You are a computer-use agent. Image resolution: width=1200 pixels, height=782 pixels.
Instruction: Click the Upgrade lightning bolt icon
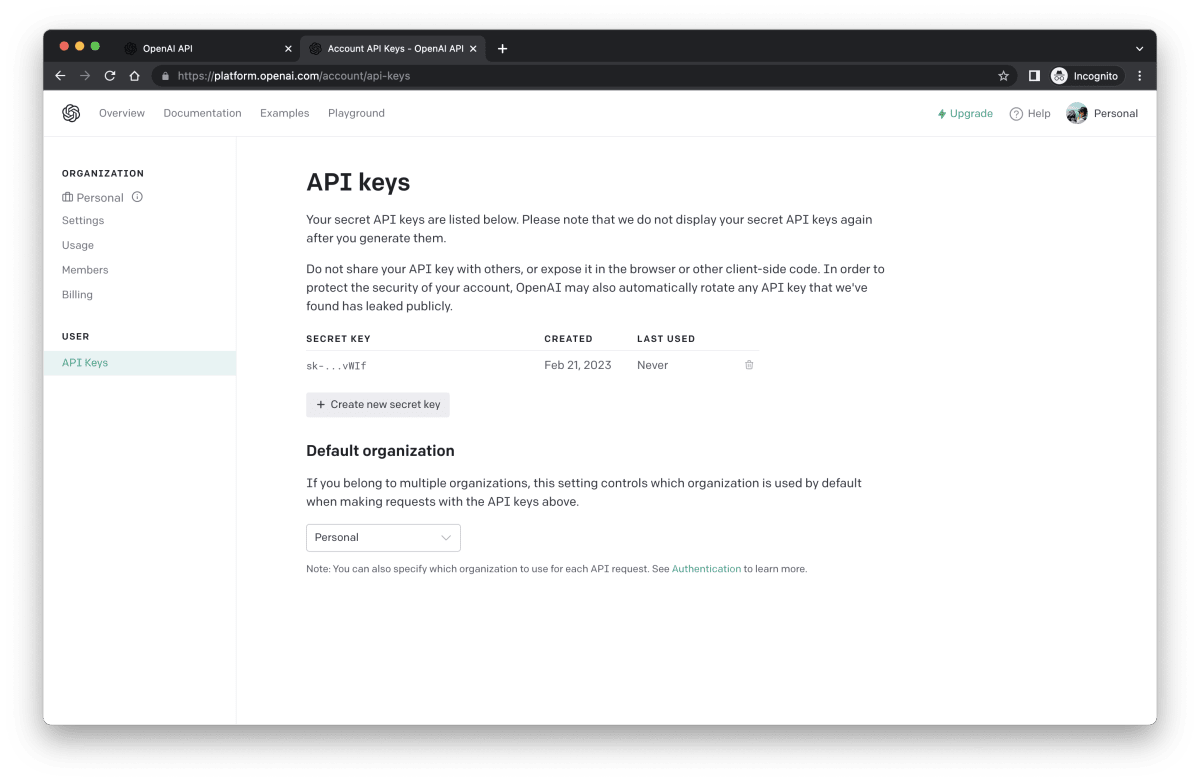pyautogui.click(x=941, y=113)
